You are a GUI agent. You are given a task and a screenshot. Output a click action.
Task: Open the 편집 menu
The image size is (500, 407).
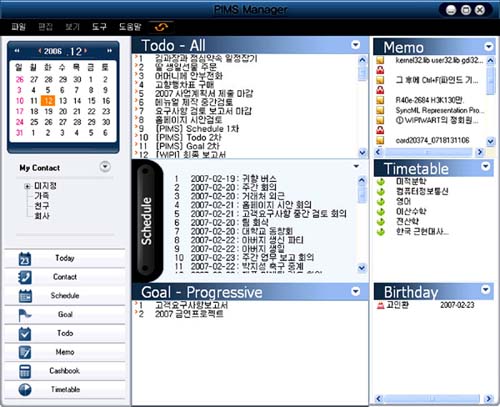(x=45, y=27)
